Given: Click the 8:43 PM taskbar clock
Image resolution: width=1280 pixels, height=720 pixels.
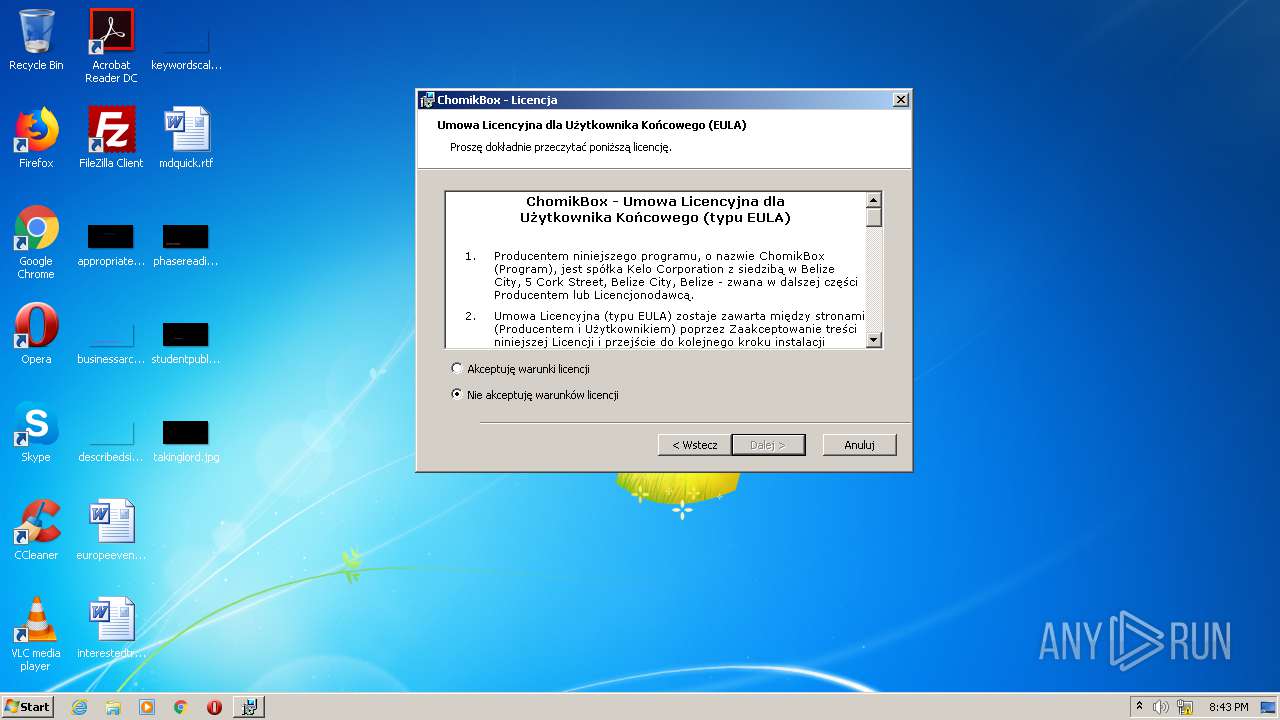Looking at the screenshot, I should [1228, 707].
